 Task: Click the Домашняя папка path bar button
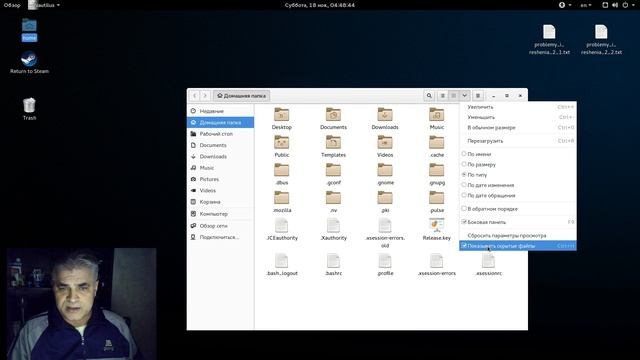point(241,96)
